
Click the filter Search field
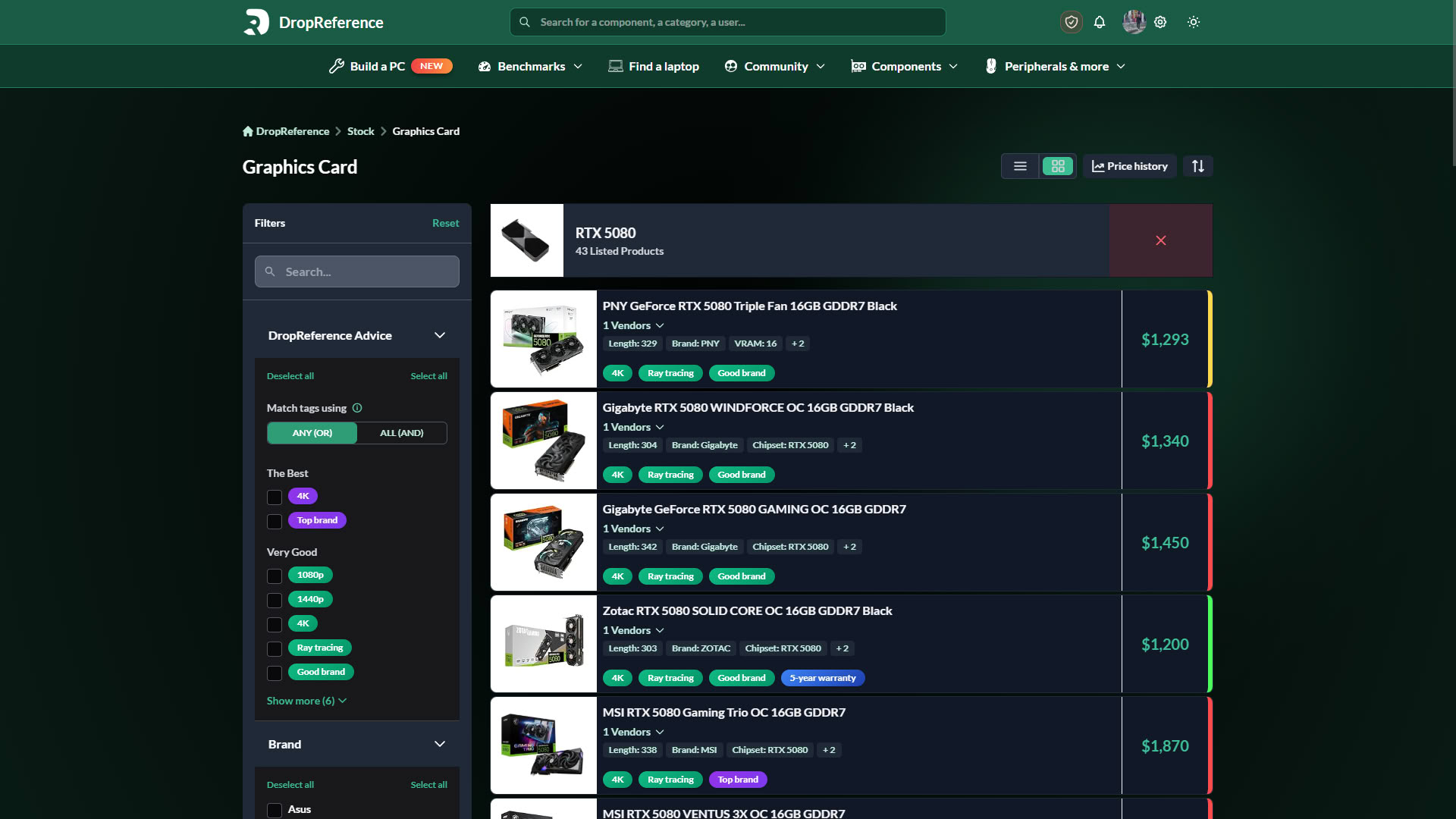click(x=357, y=271)
